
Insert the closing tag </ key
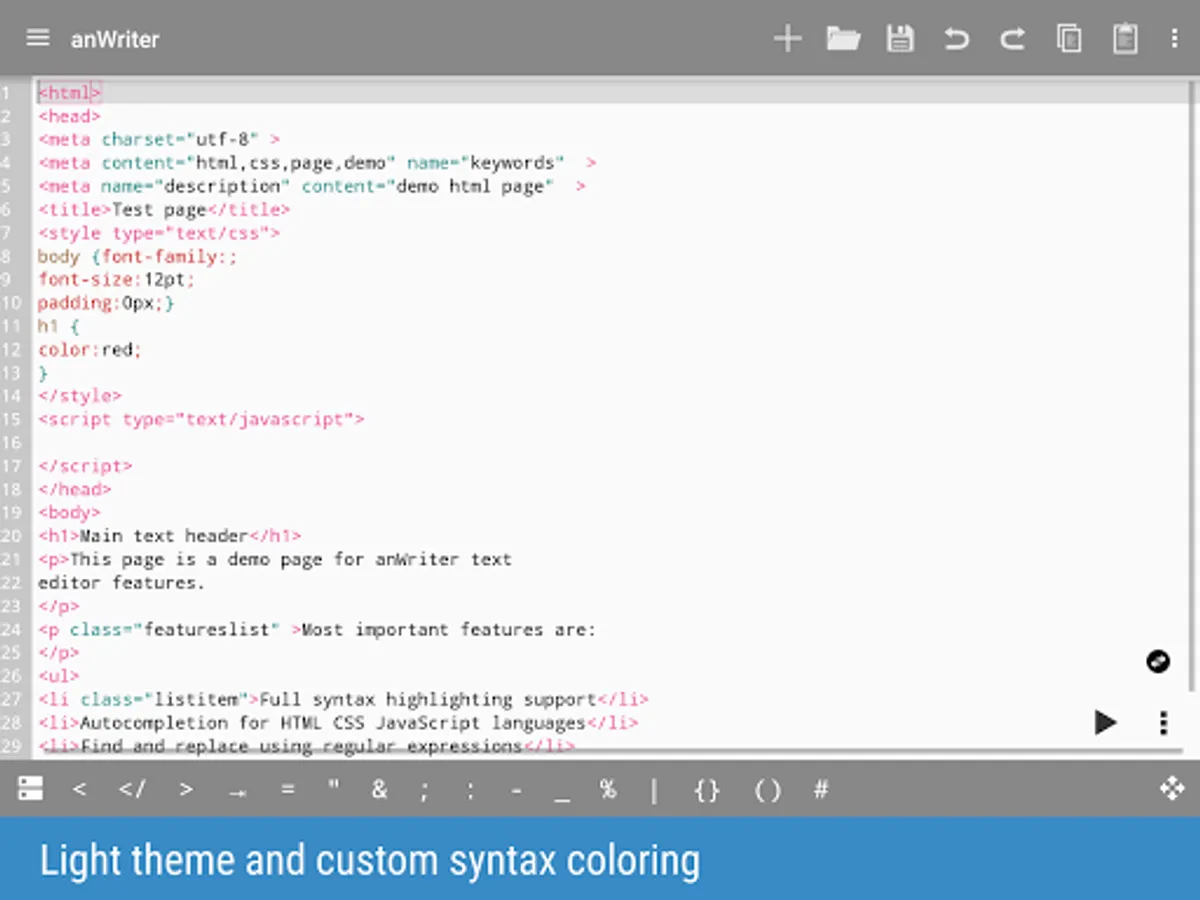tap(132, 789)
